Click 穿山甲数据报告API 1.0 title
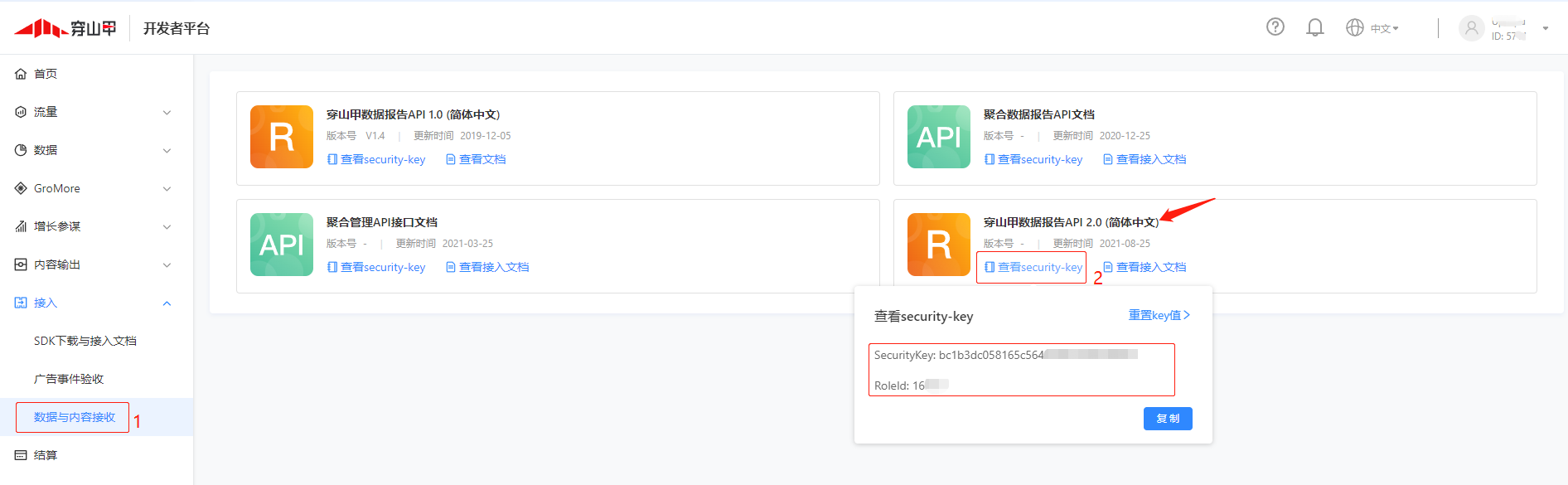 413,114
